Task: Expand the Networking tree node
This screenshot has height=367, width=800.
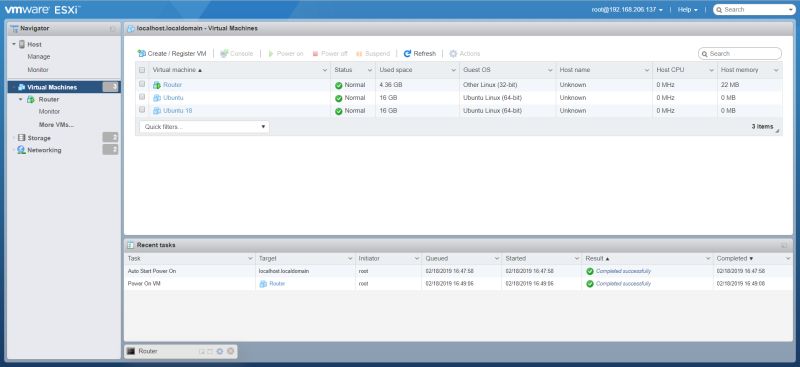Action: [x=14, y=150]
